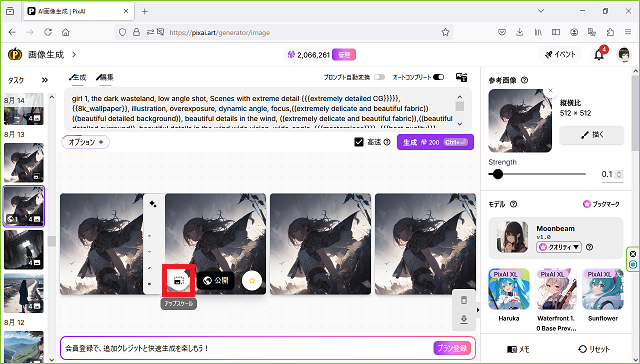Collapse the タスク panel with double chevron
The width and height of the screenshot is (640, 364).
(45, 80)
